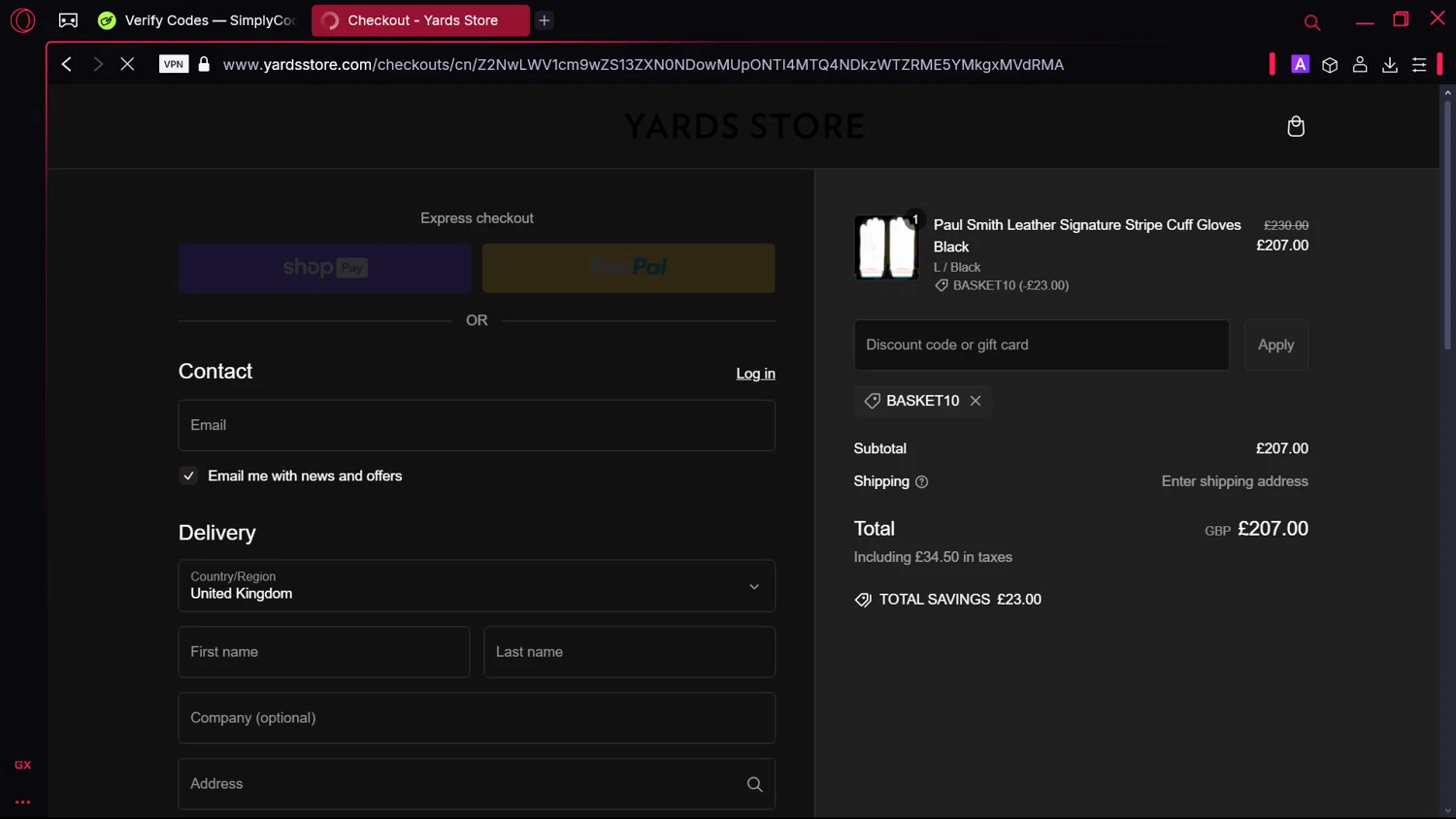Click the address search magnifier icon
The height and width of the screenshot is (819, 1456).
click(x=754, y=784)
